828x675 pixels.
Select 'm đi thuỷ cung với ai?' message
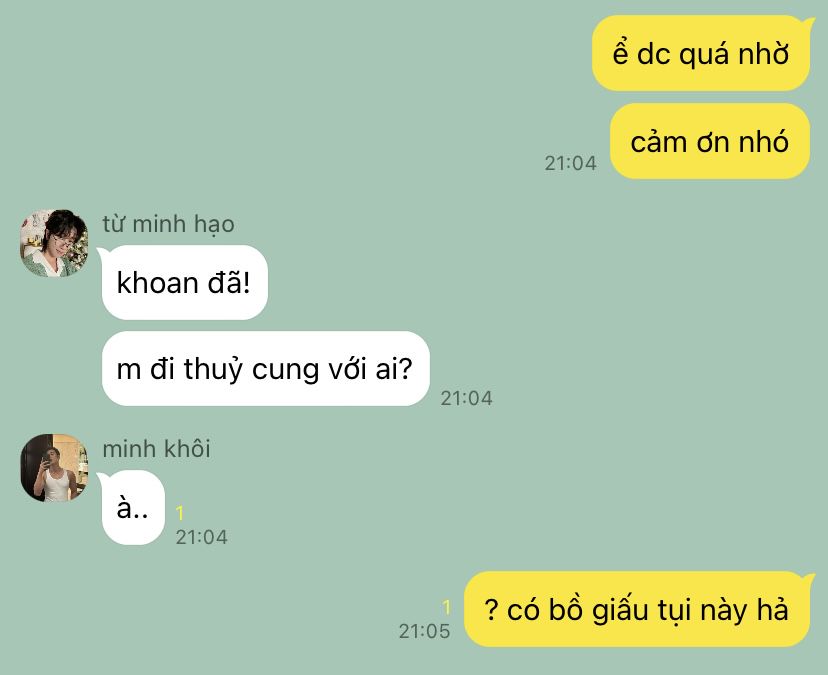point(265,369)
